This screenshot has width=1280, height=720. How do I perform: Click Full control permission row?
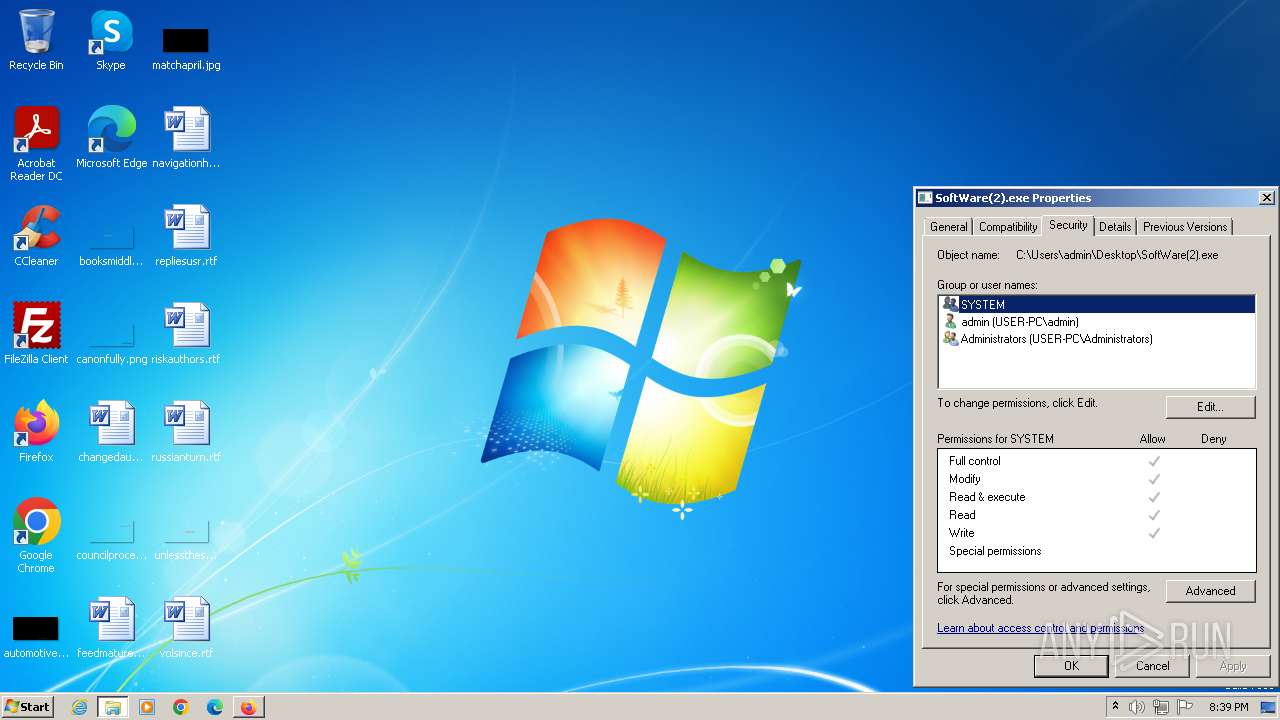tap(1096, 461)
